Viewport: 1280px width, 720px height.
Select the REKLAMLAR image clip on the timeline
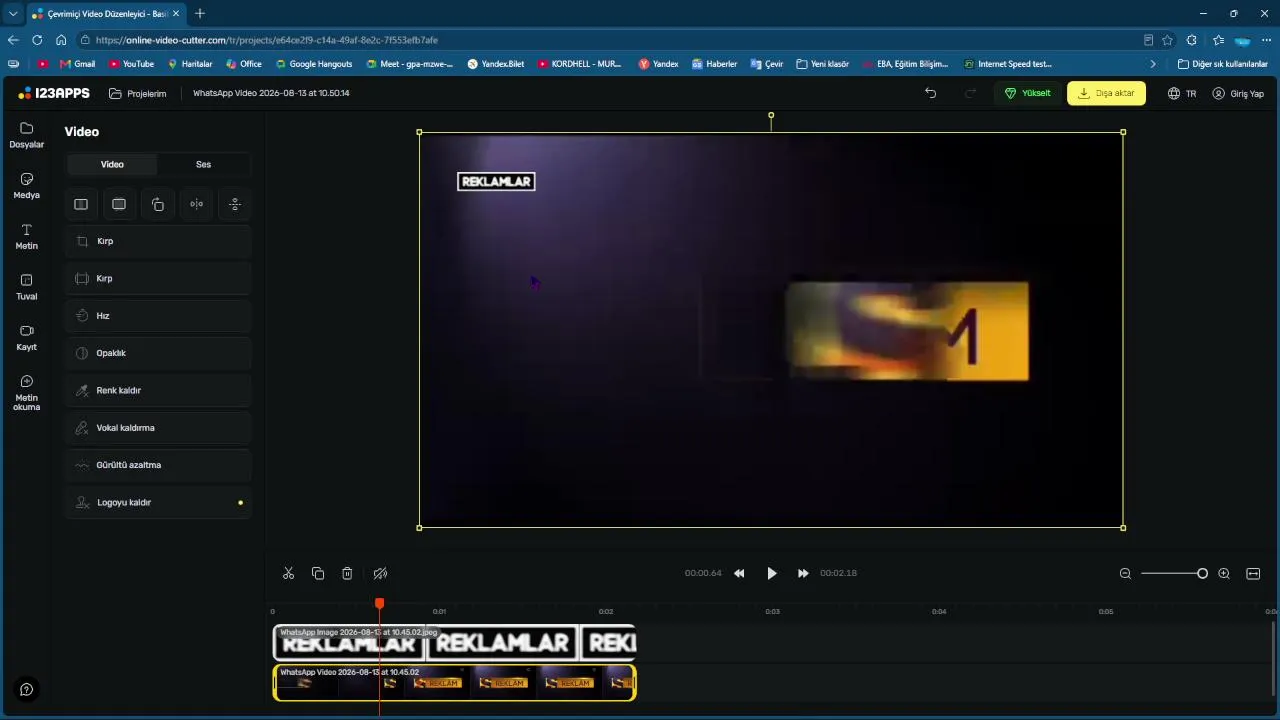[454, 643]
